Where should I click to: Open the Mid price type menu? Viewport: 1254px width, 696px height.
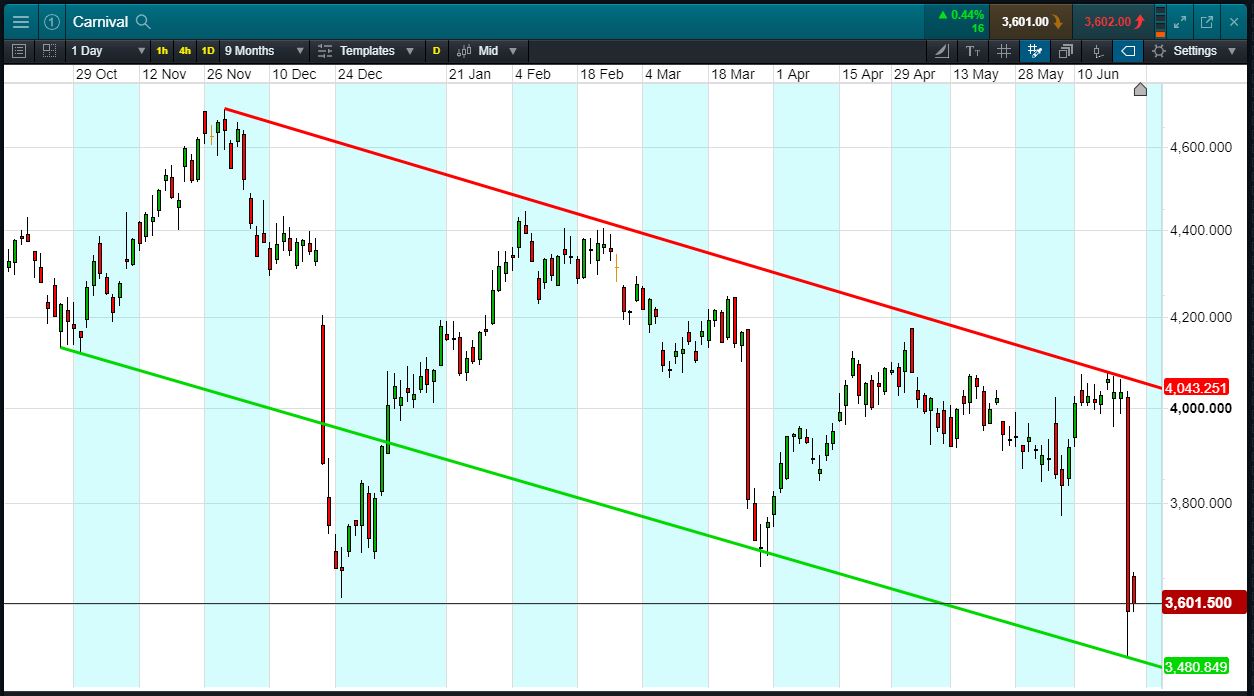[x=487, y=51]
